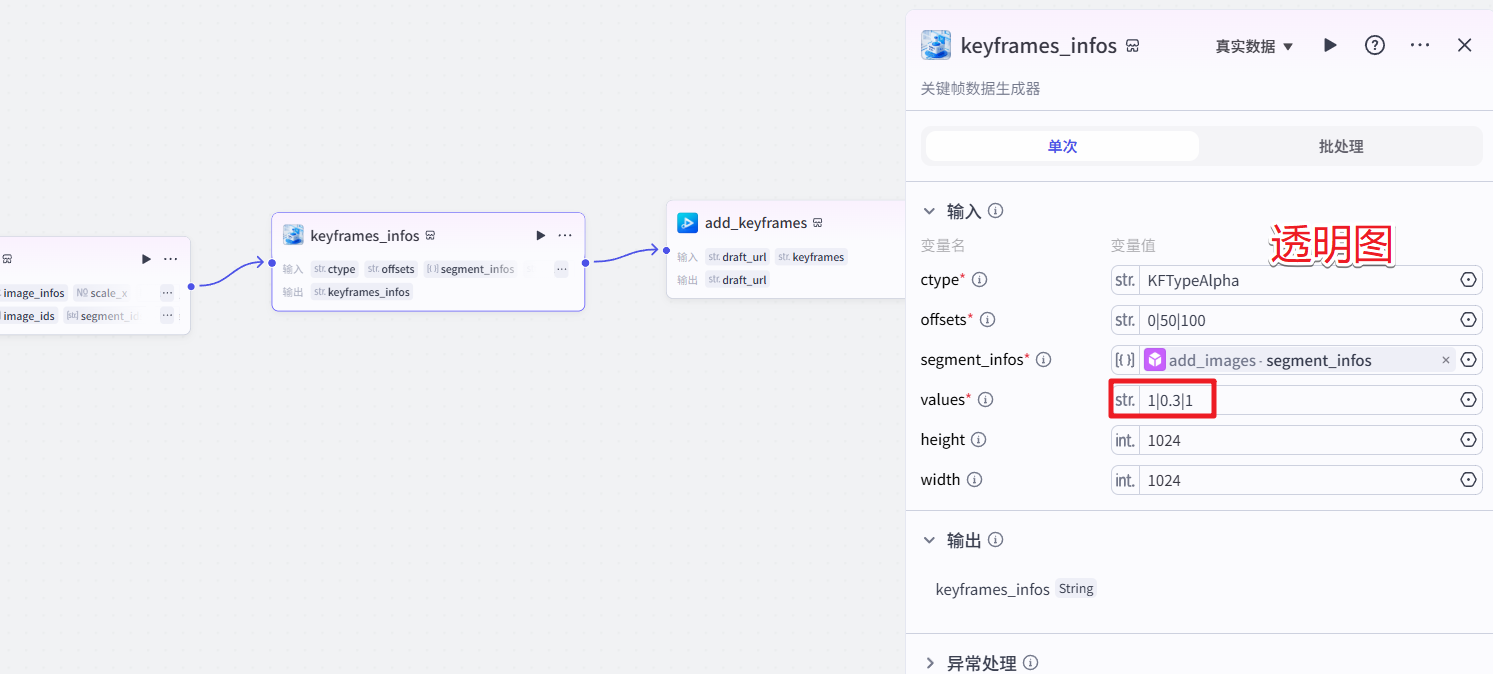Viewport: 1493px width, 674px height.
Task: Collapse the 输出 section
Action: (x=930, y=540)
